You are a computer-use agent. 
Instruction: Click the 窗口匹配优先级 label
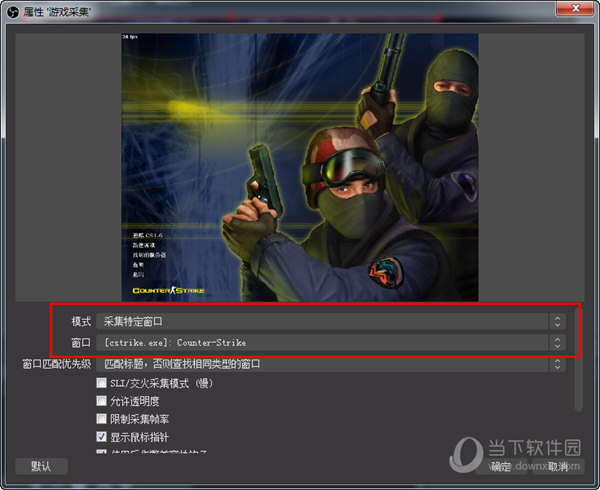coord(57,364)
